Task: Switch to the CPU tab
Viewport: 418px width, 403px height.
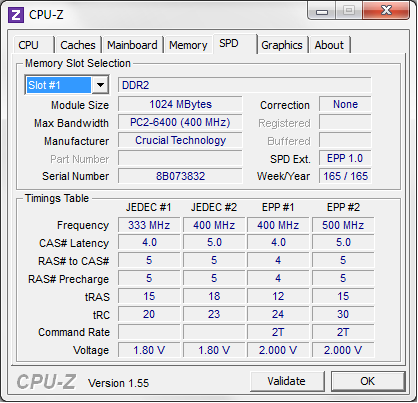Action: [x=33, y=45]
